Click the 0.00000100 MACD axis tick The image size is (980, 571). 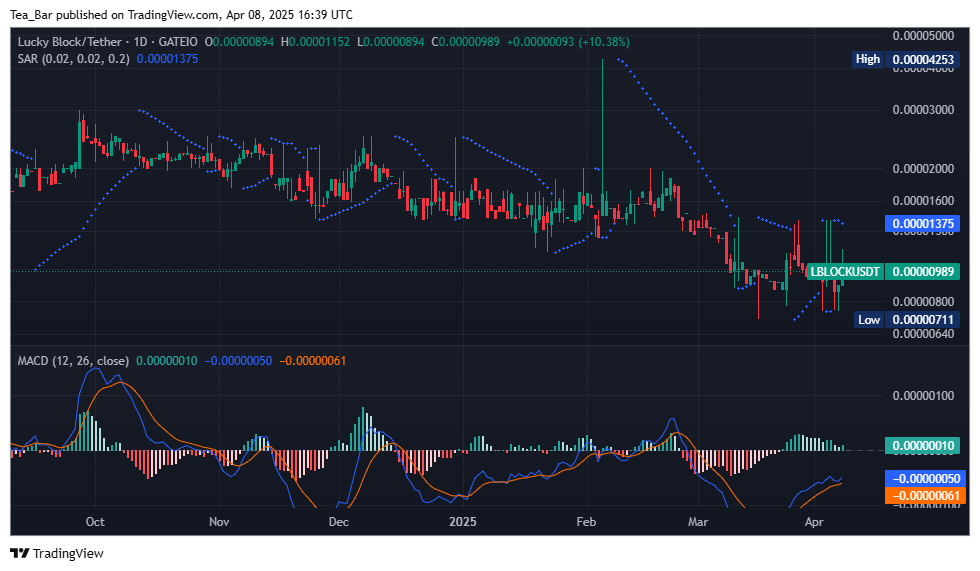click(x=923, y=396)
